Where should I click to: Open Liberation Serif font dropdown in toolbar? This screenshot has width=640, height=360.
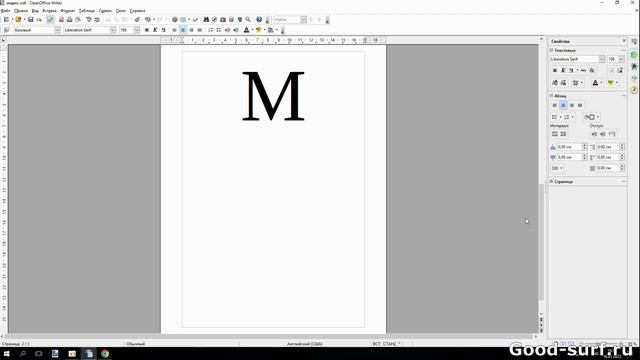click(113, 30)
